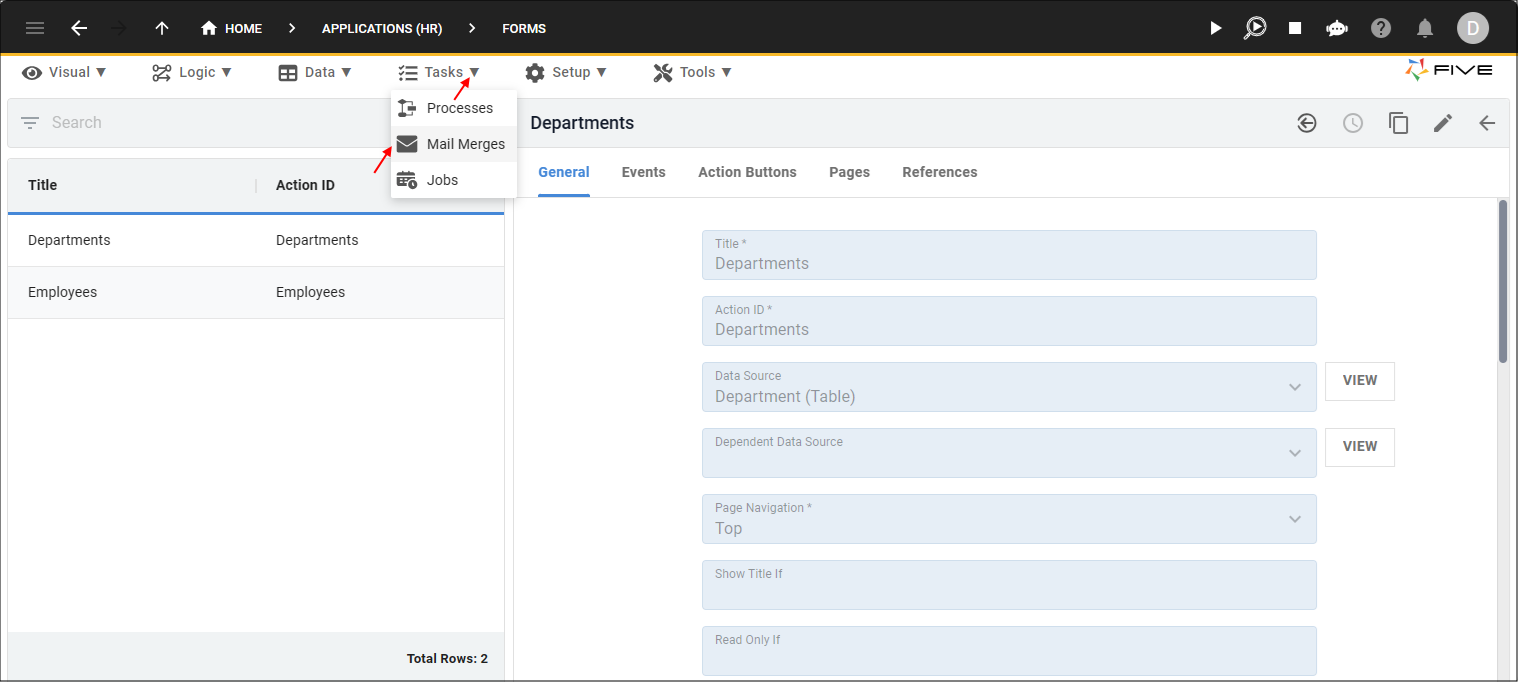This screenshot has width=1518, height=682.
Task: Run the application with the play icon
Action: click(1215, 28)
